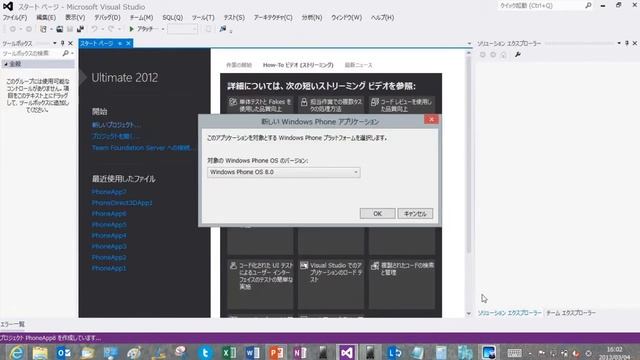Open the ヘルプ(H) menu
Image resolution: width=640 pixels, height=360 pixels.
(382, 18)
